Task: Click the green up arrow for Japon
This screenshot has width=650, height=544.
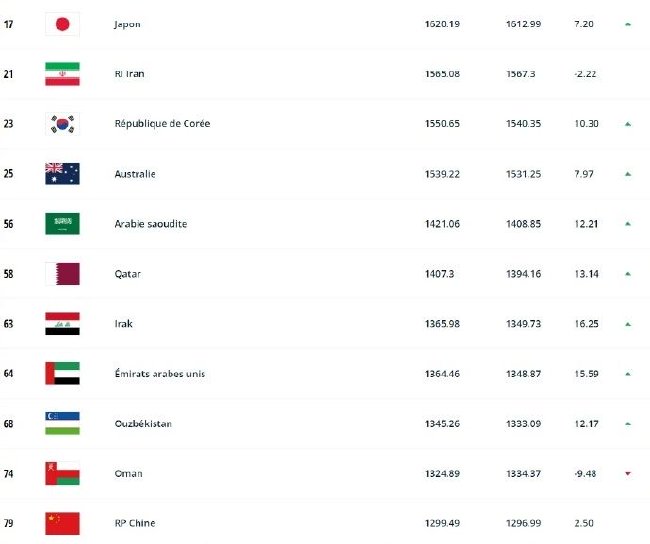Action: [x=628, y=24]
